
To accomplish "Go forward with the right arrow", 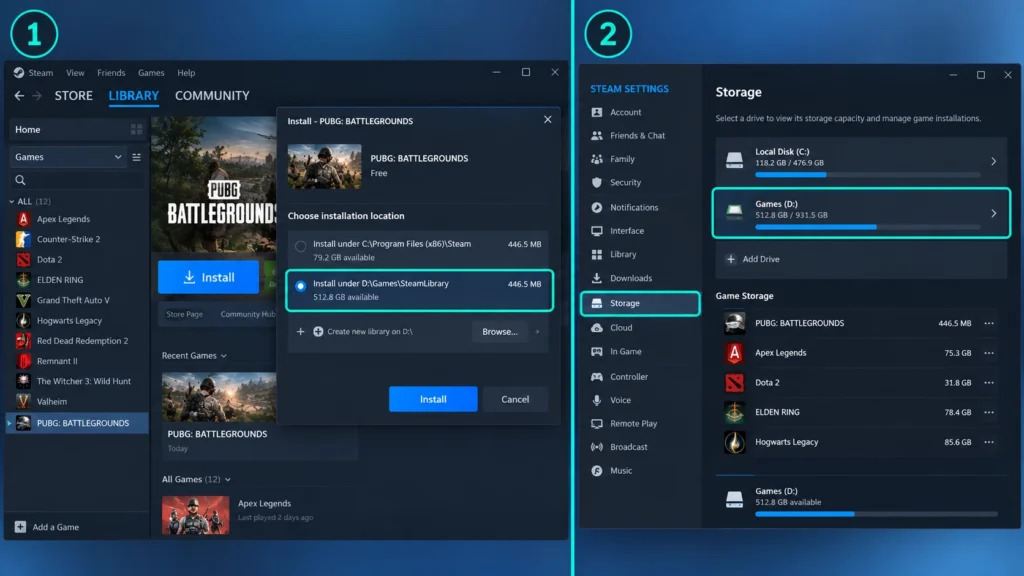I will [x=37, y=95].
